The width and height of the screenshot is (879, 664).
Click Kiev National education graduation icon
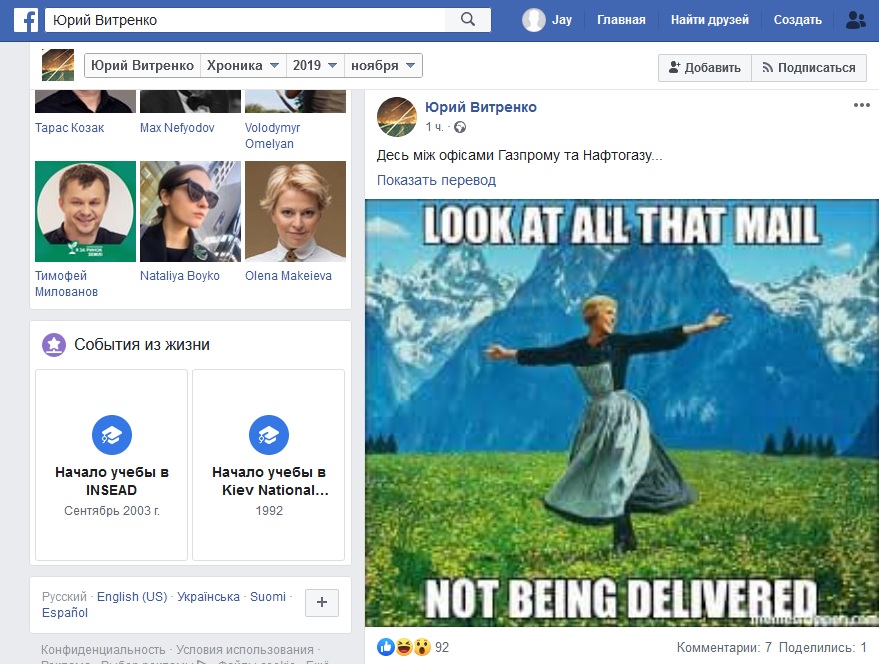pyautogui.click(x=269, y=435)
